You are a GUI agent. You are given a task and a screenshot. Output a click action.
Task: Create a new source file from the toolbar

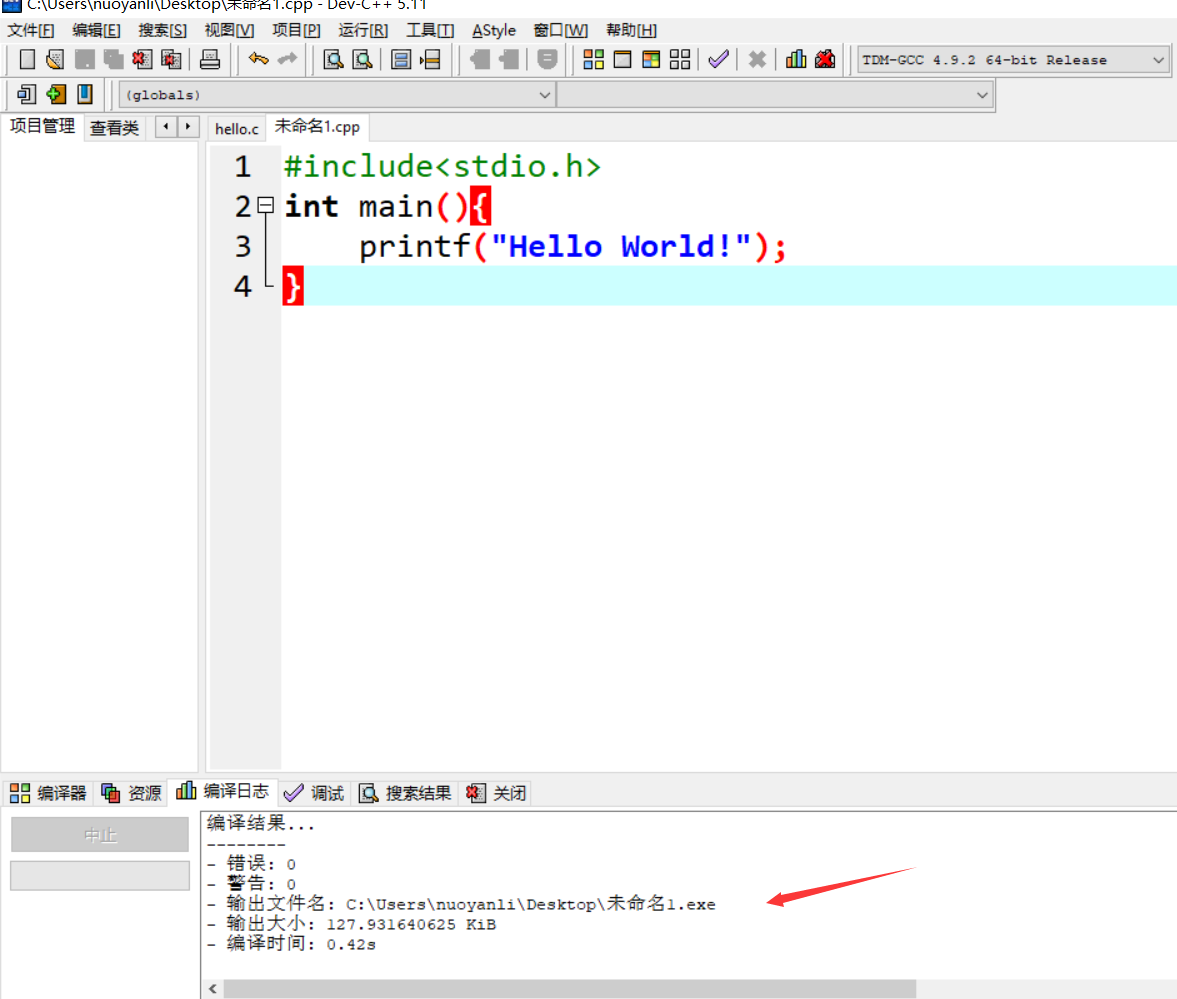[x=27, y=59]
